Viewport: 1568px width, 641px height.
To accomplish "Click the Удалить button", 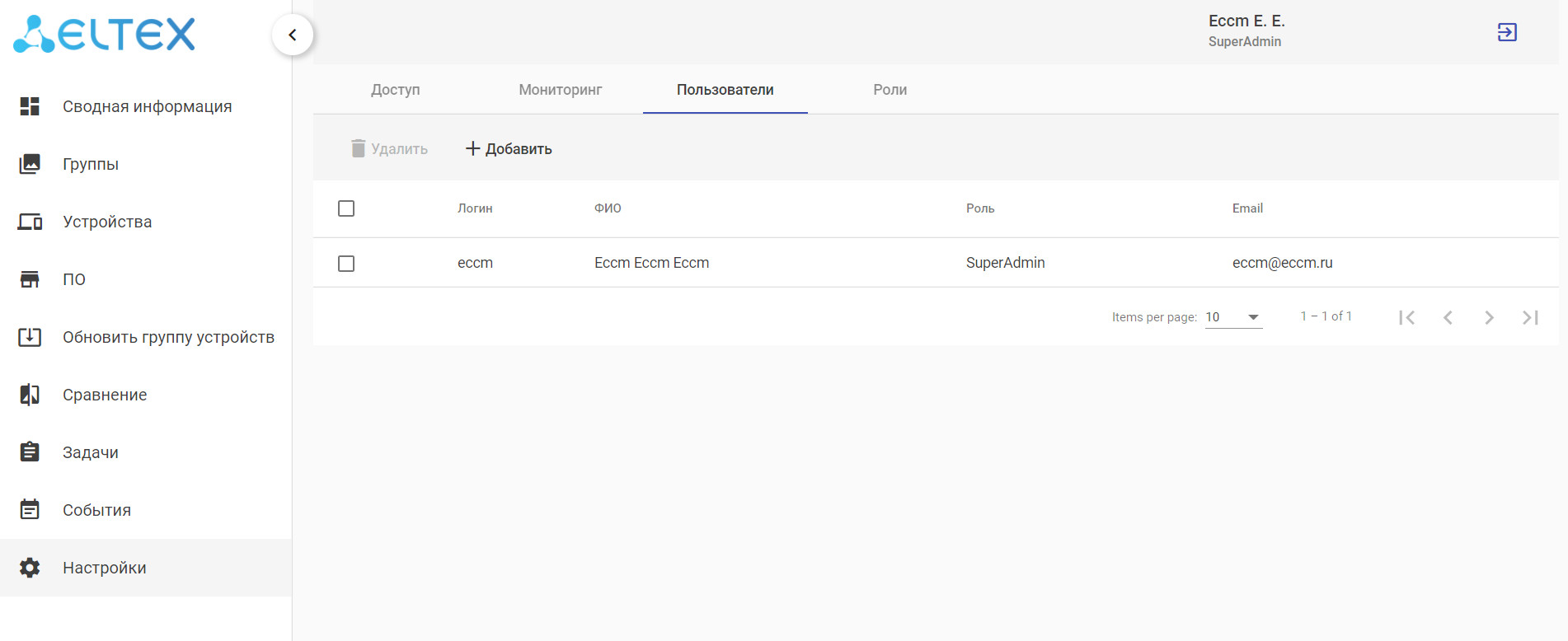I will click(x=389, y=149).
